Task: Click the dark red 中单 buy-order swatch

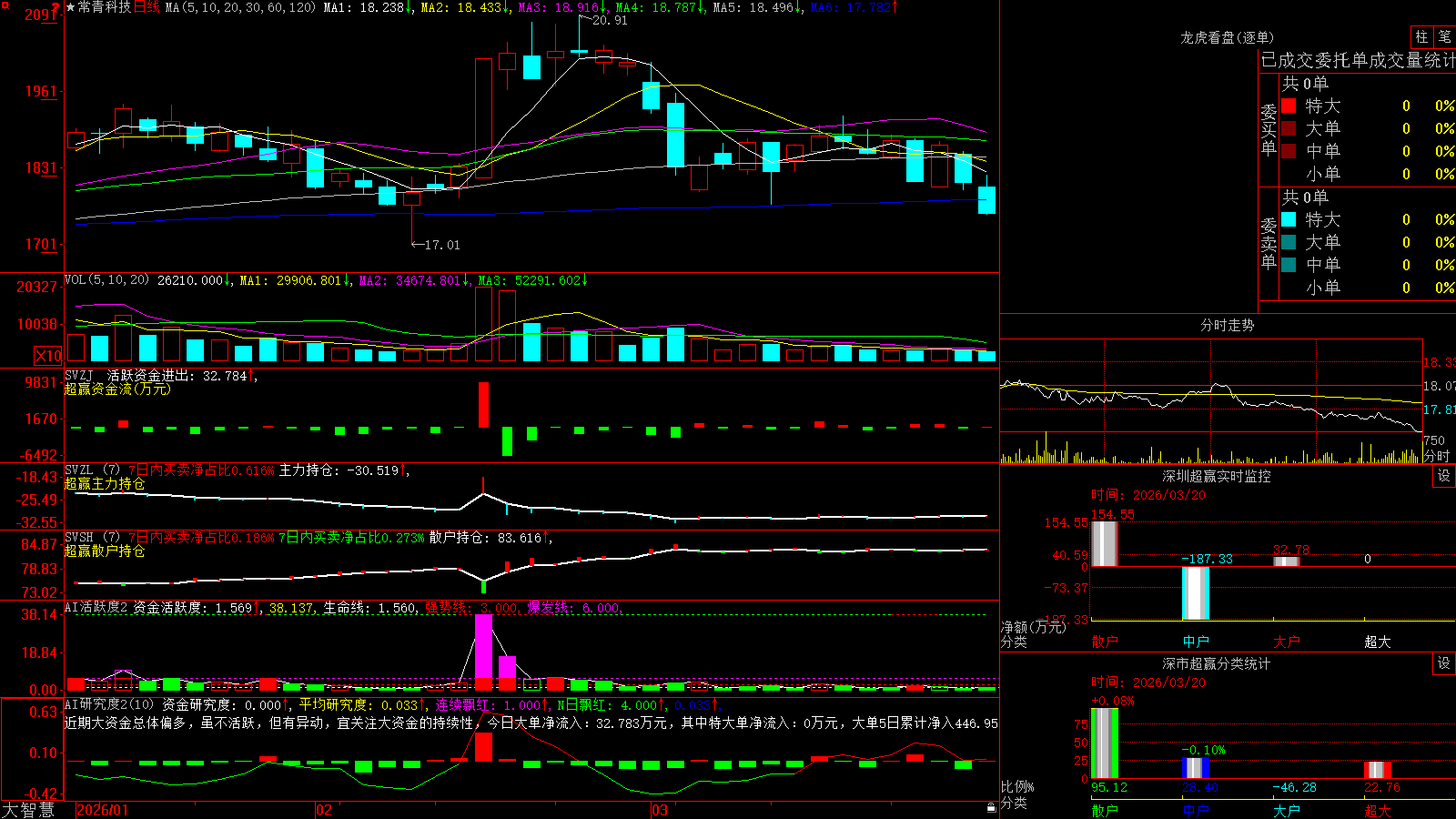Action: click(1289, 150)
